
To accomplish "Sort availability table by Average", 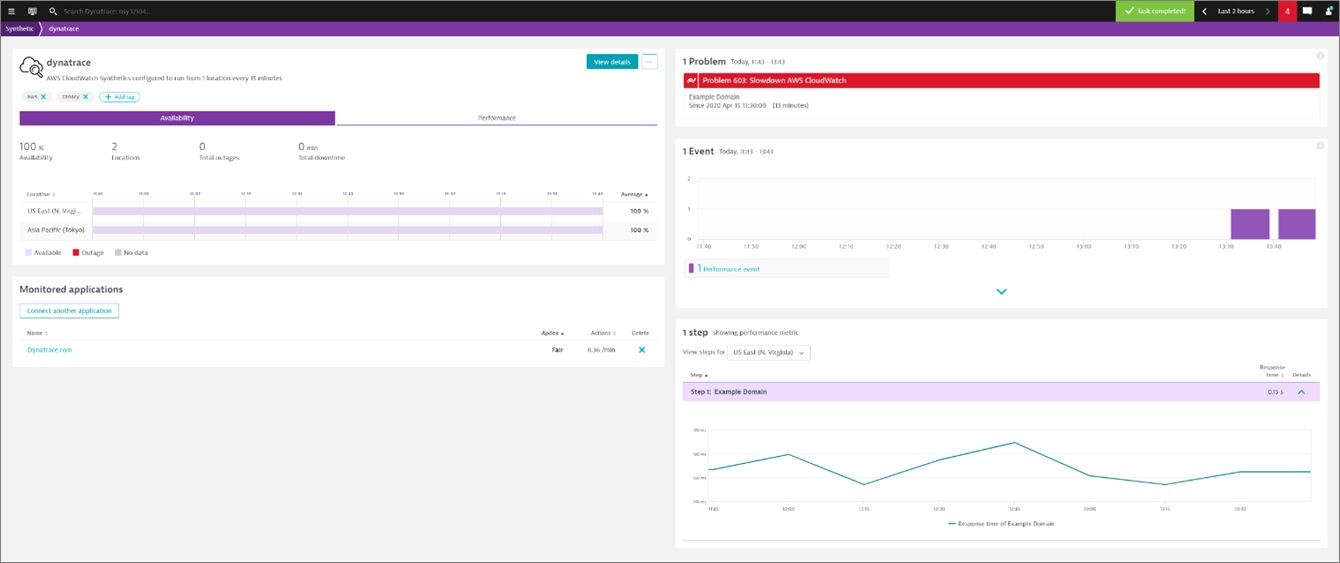I will (x=634, y=194).
